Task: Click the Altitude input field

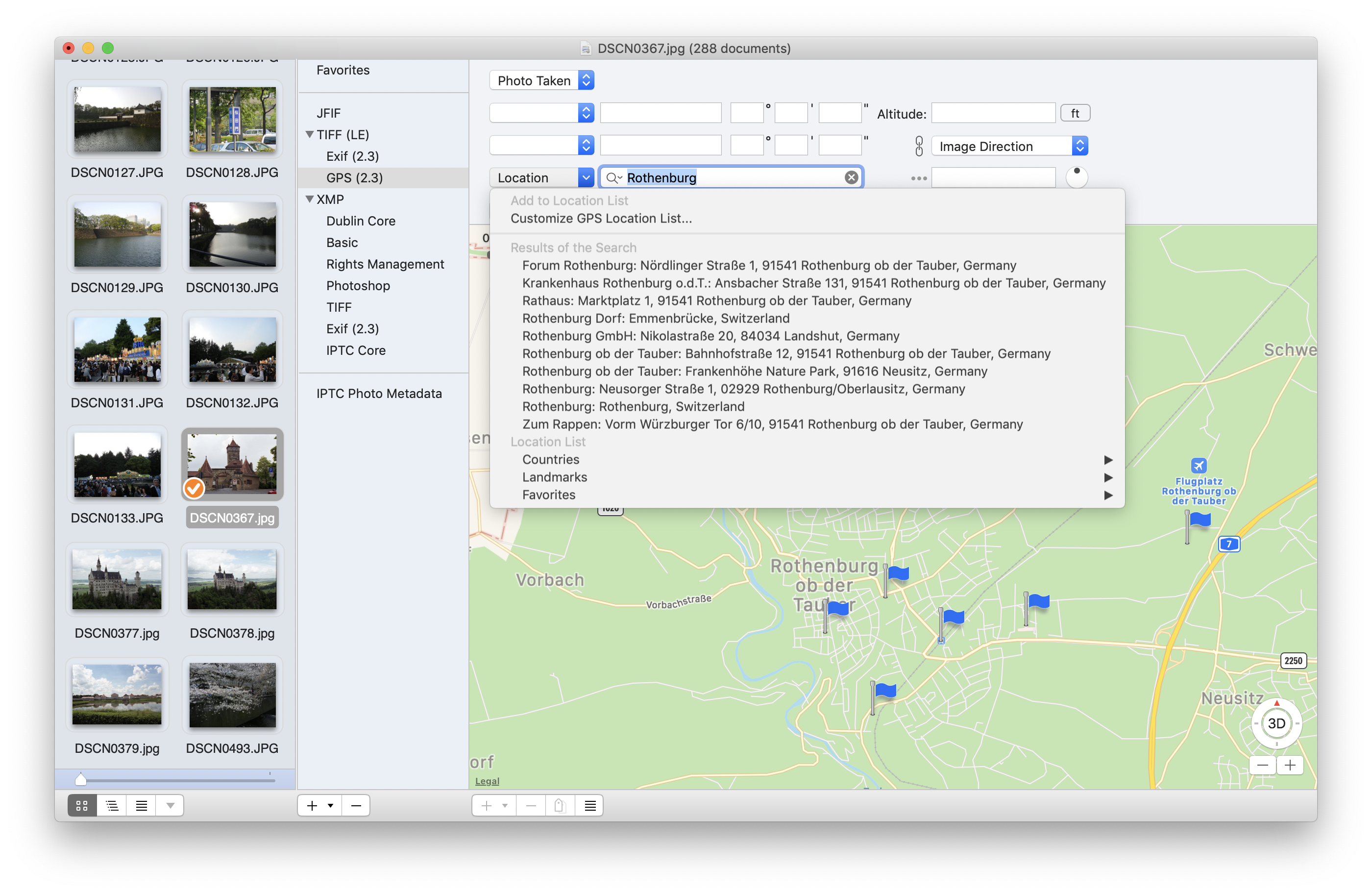Action: 993,114
